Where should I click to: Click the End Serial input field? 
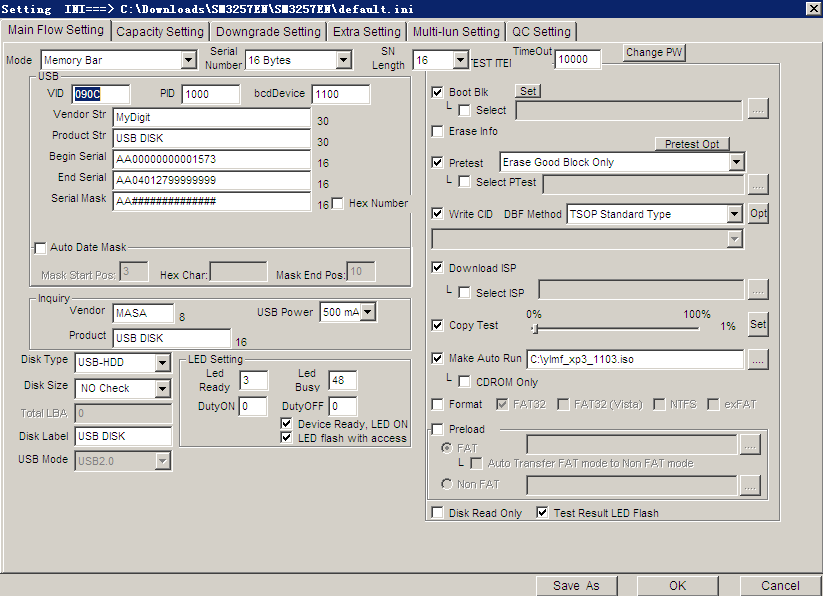pos(212,180)
